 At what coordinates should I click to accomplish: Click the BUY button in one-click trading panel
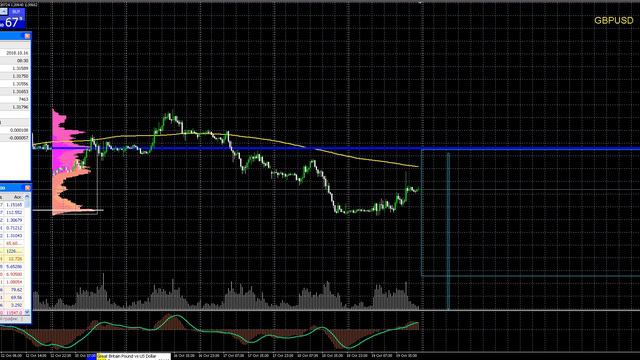pos(16,12)
